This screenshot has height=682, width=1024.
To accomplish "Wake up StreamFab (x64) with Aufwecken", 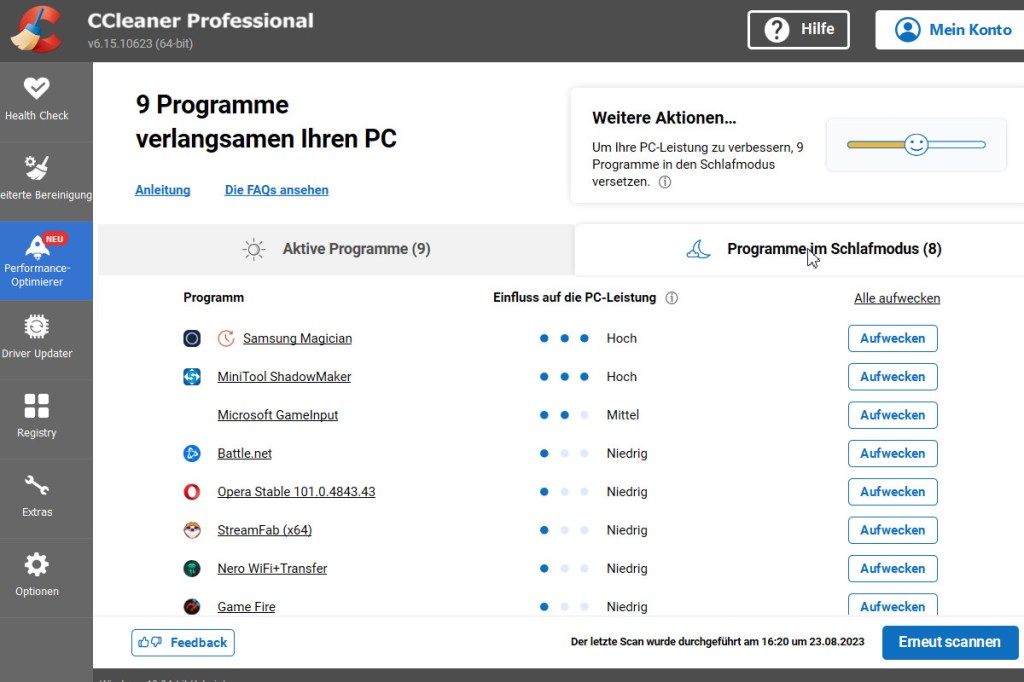I will (893, 530).
